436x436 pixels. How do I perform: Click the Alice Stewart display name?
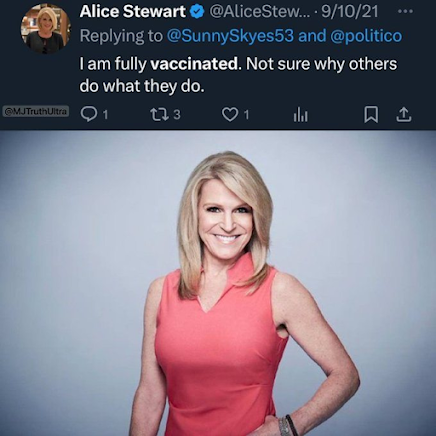(x=132, y=12)
